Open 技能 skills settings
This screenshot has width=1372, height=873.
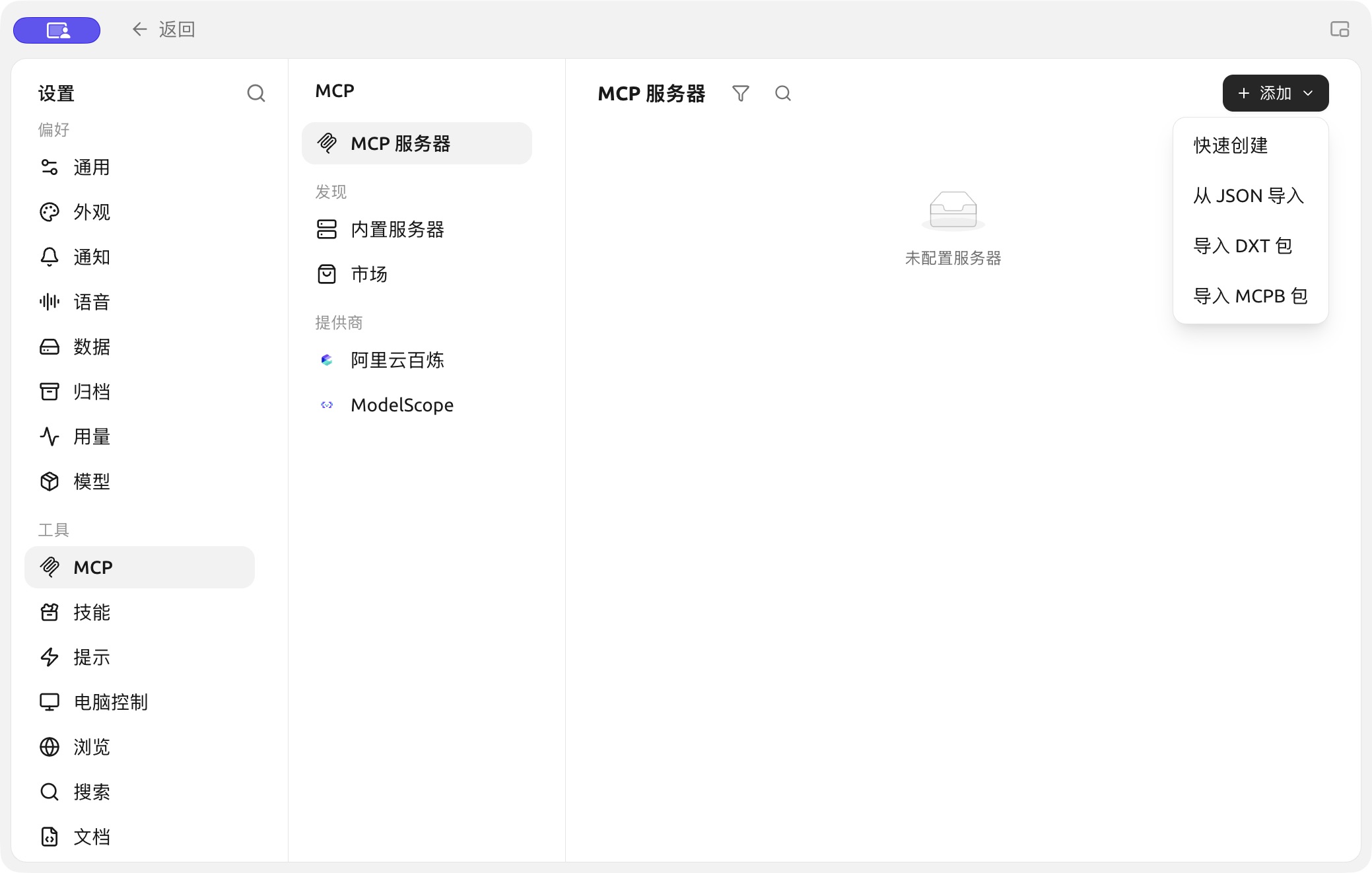pyautogui.click(x=139, y=612)
